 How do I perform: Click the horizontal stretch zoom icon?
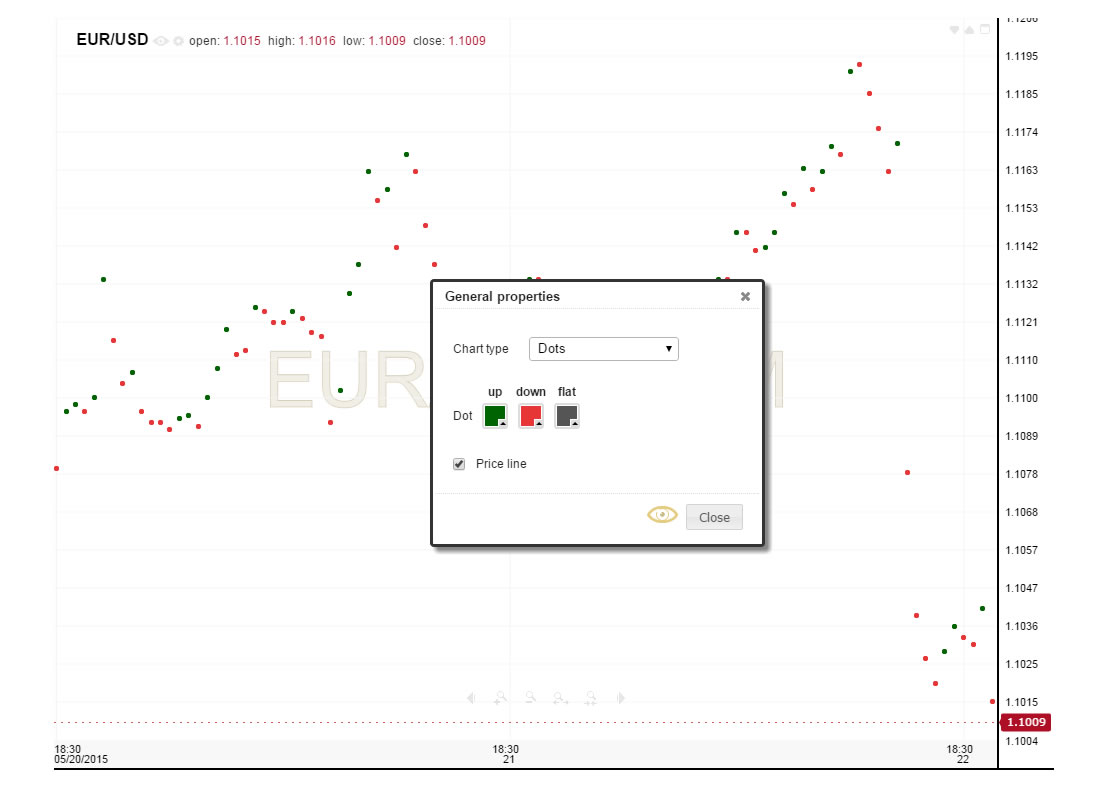pos(561,698)
